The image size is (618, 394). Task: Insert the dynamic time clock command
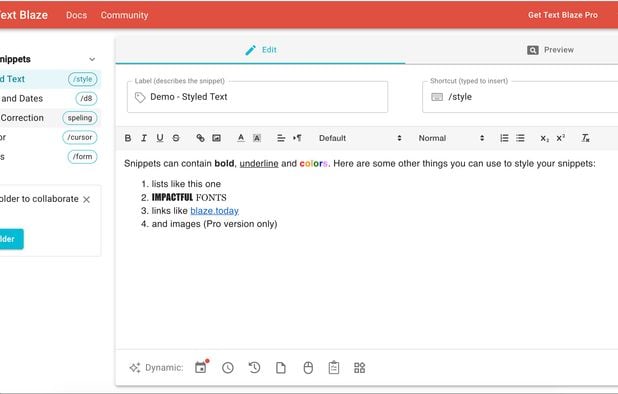228,368
